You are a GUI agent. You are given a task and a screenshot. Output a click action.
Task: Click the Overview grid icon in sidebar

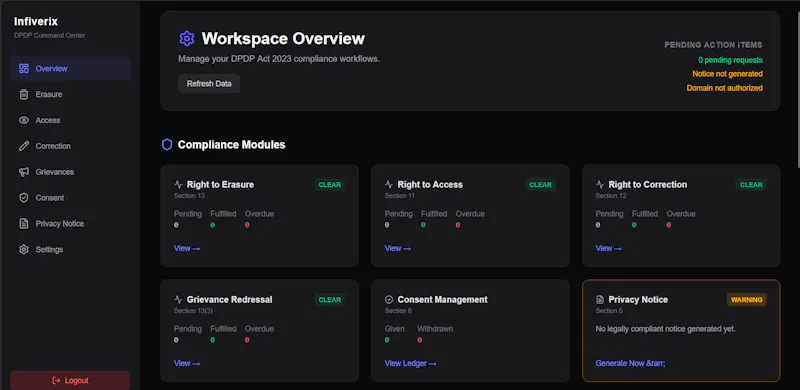(x=23, y=68)
